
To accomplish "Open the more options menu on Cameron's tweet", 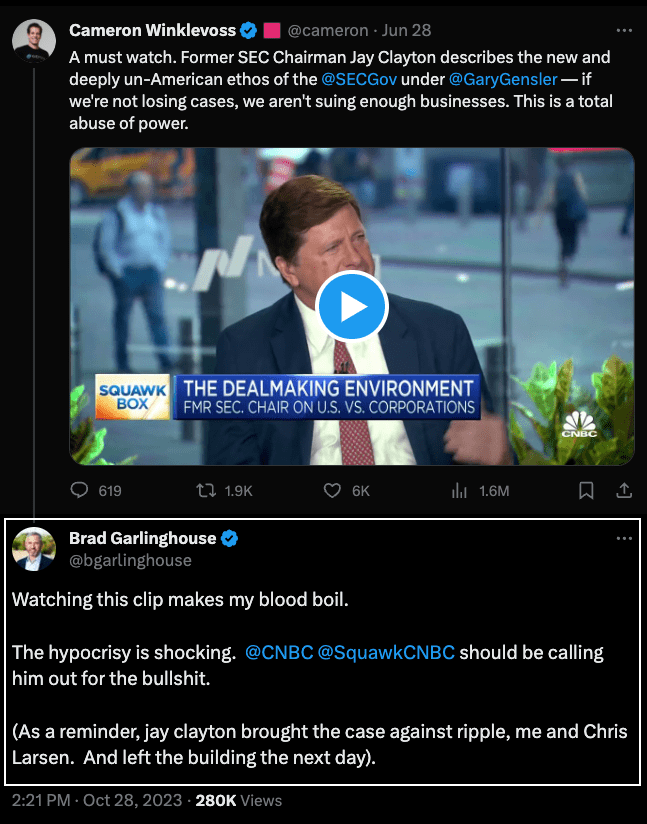I will pyautogui.click(x=625, y=30).
